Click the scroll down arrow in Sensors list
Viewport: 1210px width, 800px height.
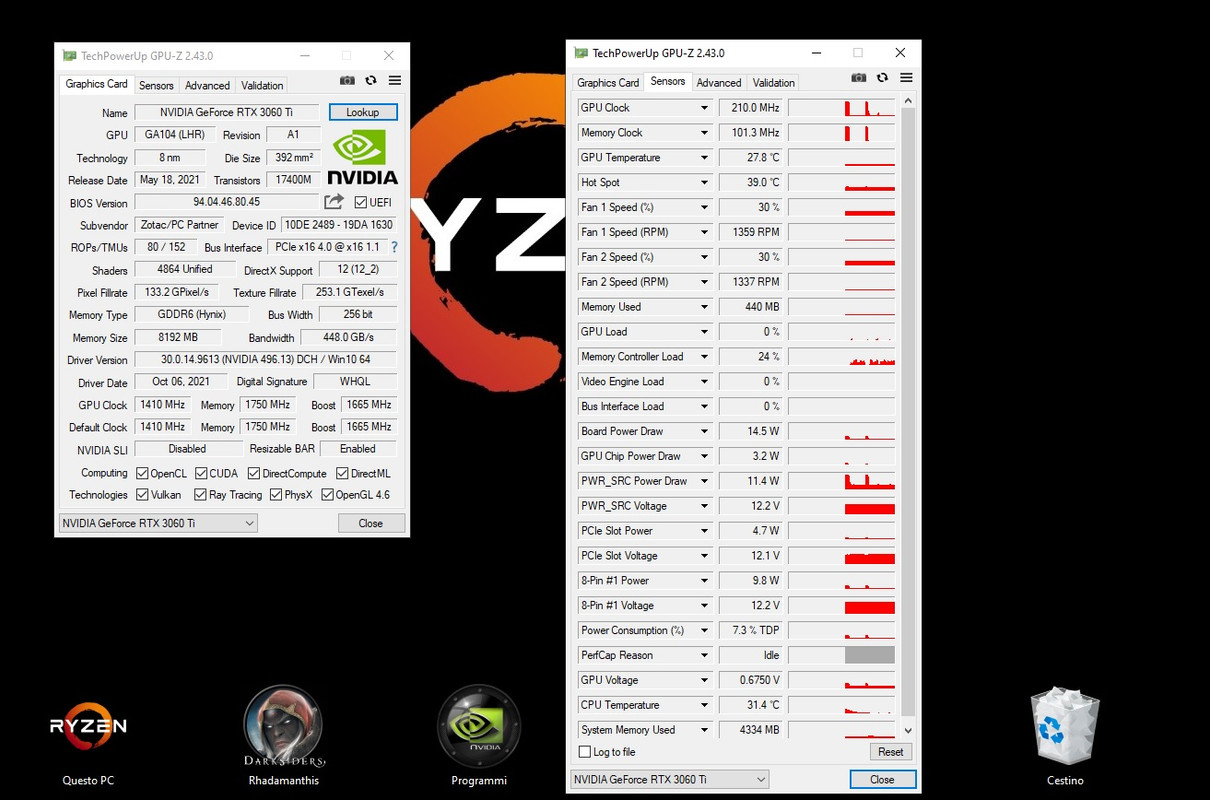tap(908, 733)
